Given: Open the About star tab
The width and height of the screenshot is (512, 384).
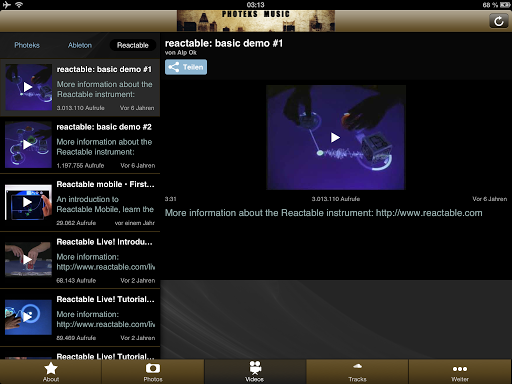Looking at the screenshot, I should [x=51, y=372].
